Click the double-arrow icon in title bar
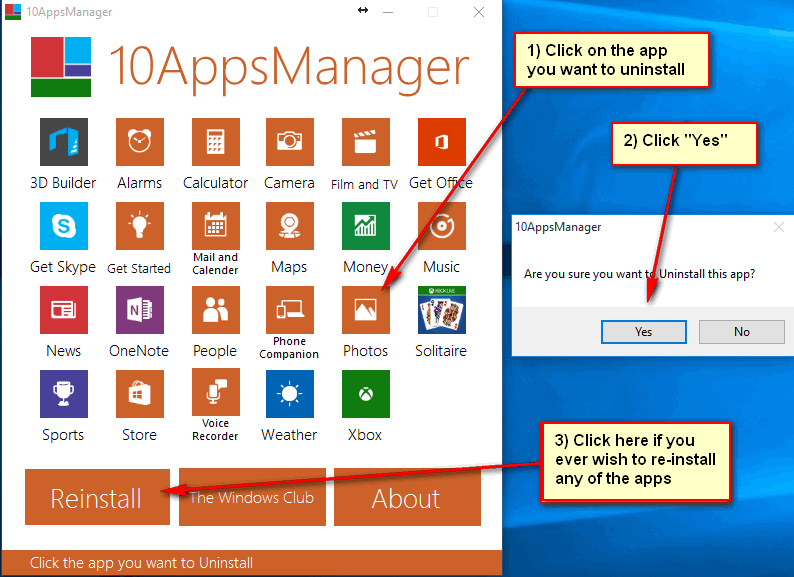 click(x=363, y=10)
